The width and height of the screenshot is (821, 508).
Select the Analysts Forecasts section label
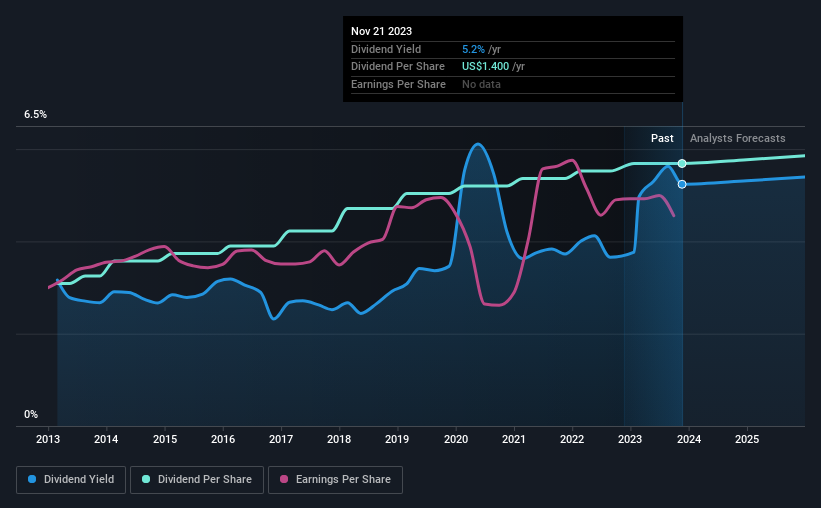point(737,138)
